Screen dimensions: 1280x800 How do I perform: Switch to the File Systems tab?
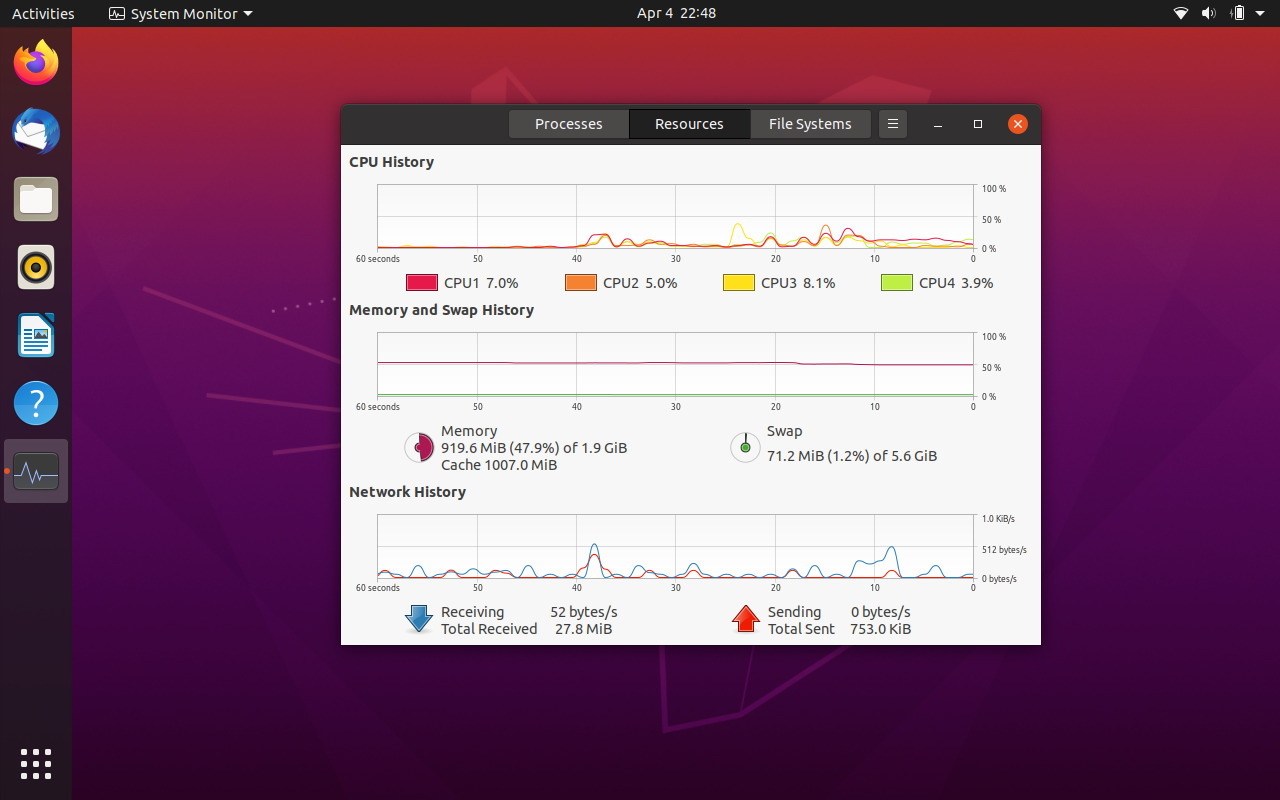tap(810, 123)
